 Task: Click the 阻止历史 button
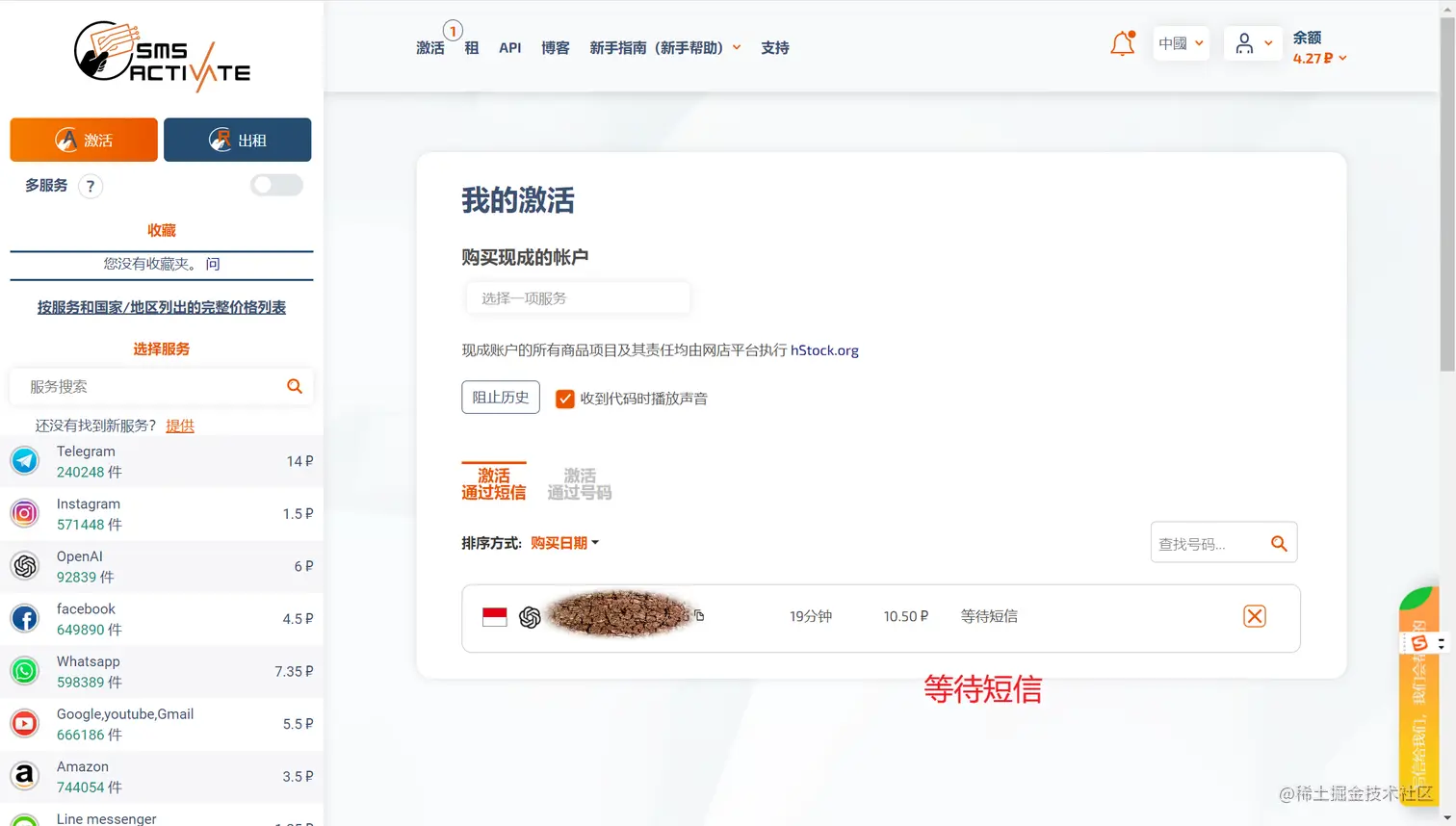pos(501,397)
